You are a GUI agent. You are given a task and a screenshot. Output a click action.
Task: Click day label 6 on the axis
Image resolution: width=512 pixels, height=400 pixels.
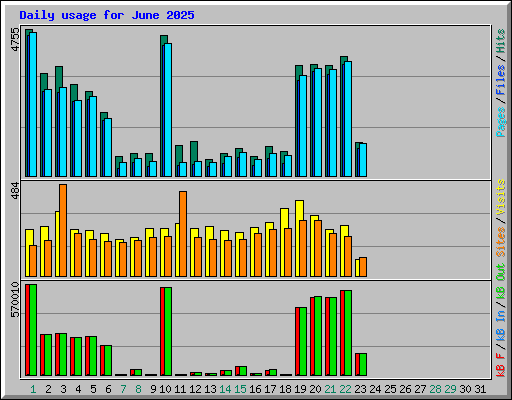[108, 389]
